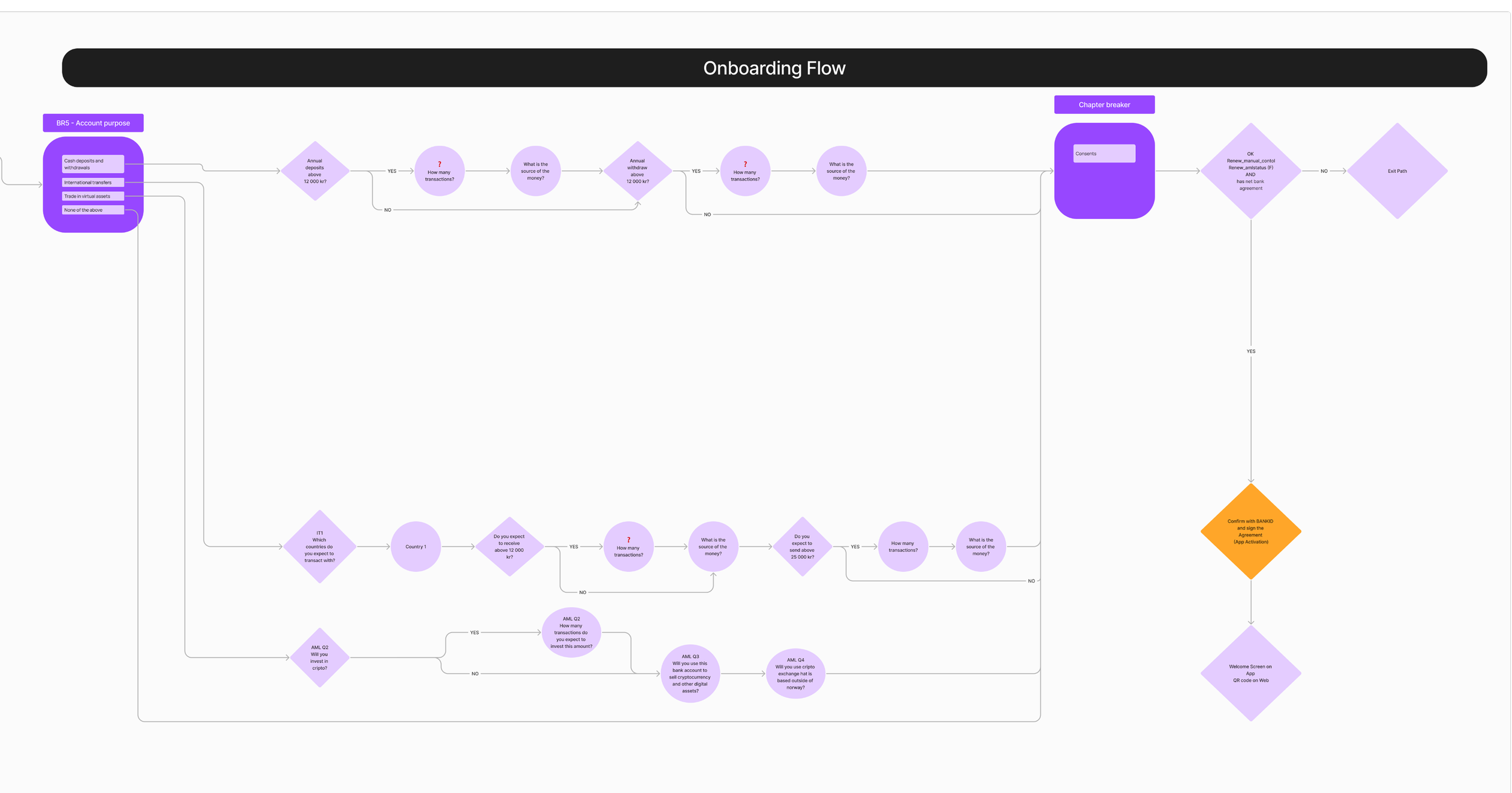Click the AML Q2 How many transactions to invest circle
The height and width of the screenshot is (793, 1512).
572,633
